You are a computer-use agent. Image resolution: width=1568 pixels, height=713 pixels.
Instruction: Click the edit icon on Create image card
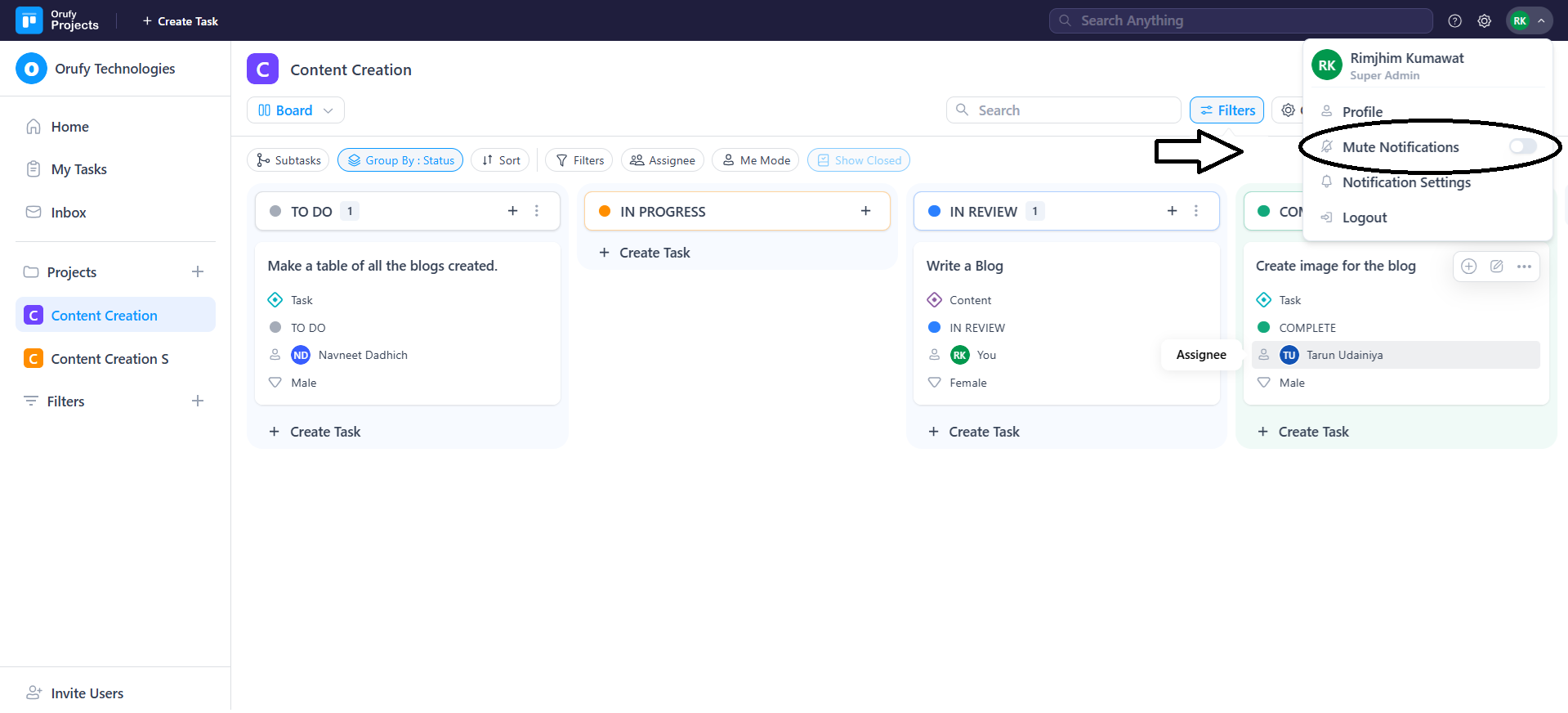click(x=1496, y=267)
